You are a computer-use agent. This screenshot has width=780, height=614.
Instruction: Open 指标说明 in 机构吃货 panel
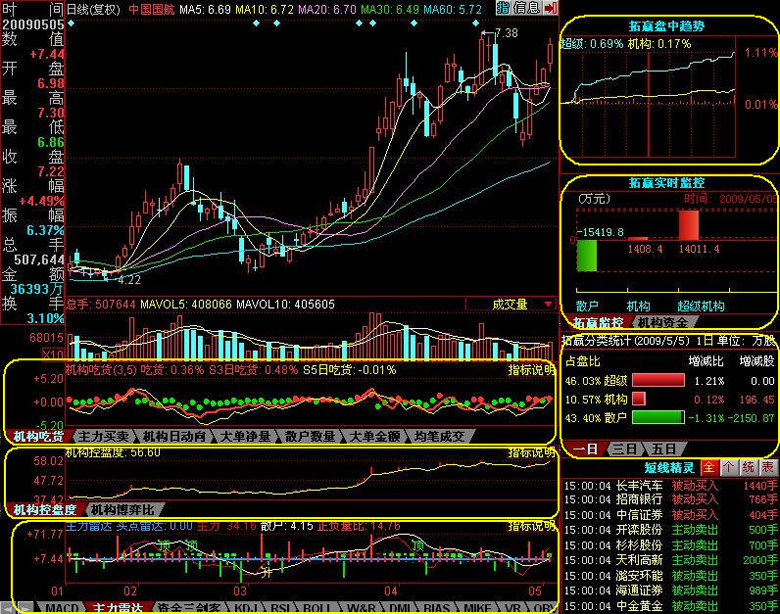[x=531, y=369]
